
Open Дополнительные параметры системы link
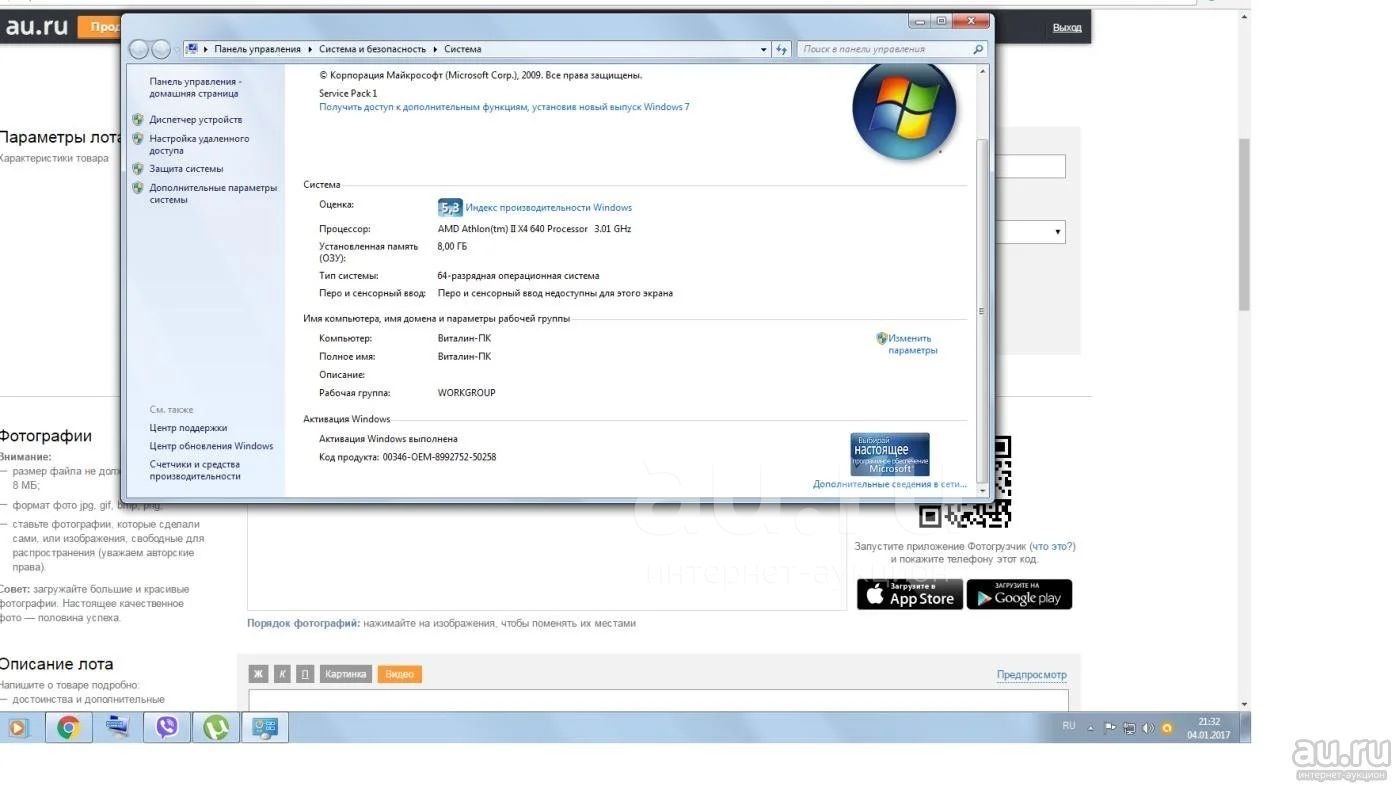pyautogui.click(x=213, y=194)
